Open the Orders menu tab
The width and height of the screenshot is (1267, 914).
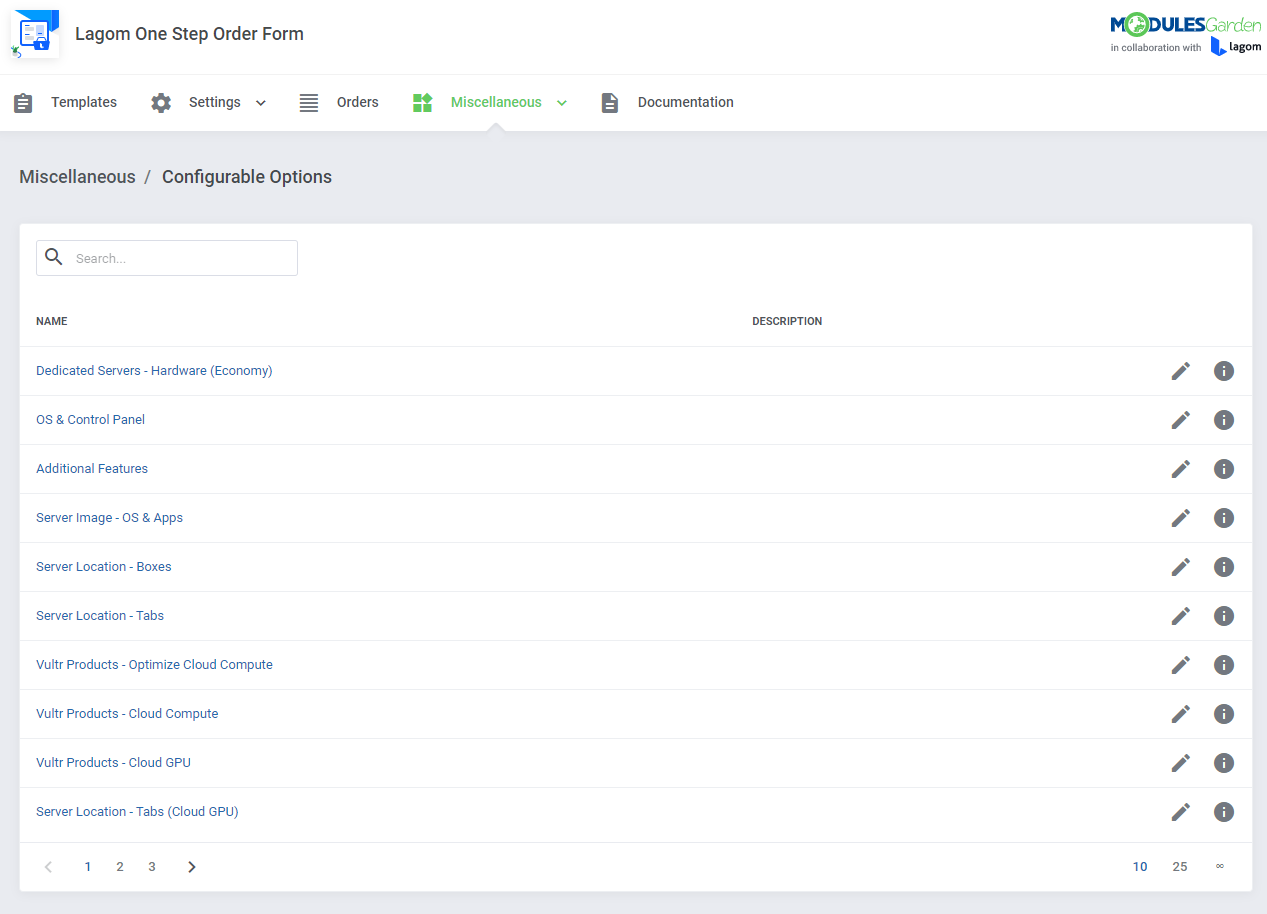point(339,103)
